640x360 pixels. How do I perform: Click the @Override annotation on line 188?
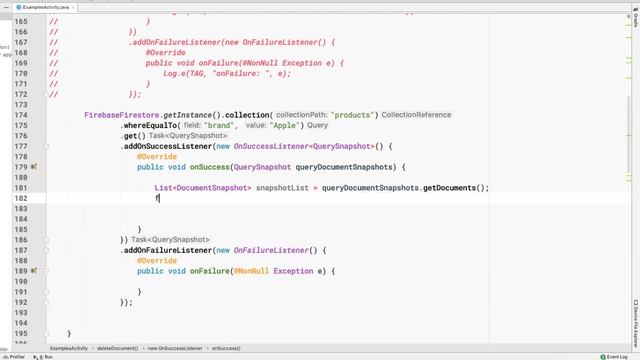pyautogui.click(x=157, y=261)
